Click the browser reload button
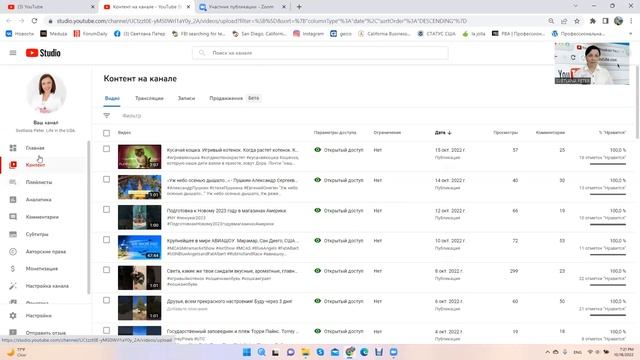The image size is (640, 360). 35,21
